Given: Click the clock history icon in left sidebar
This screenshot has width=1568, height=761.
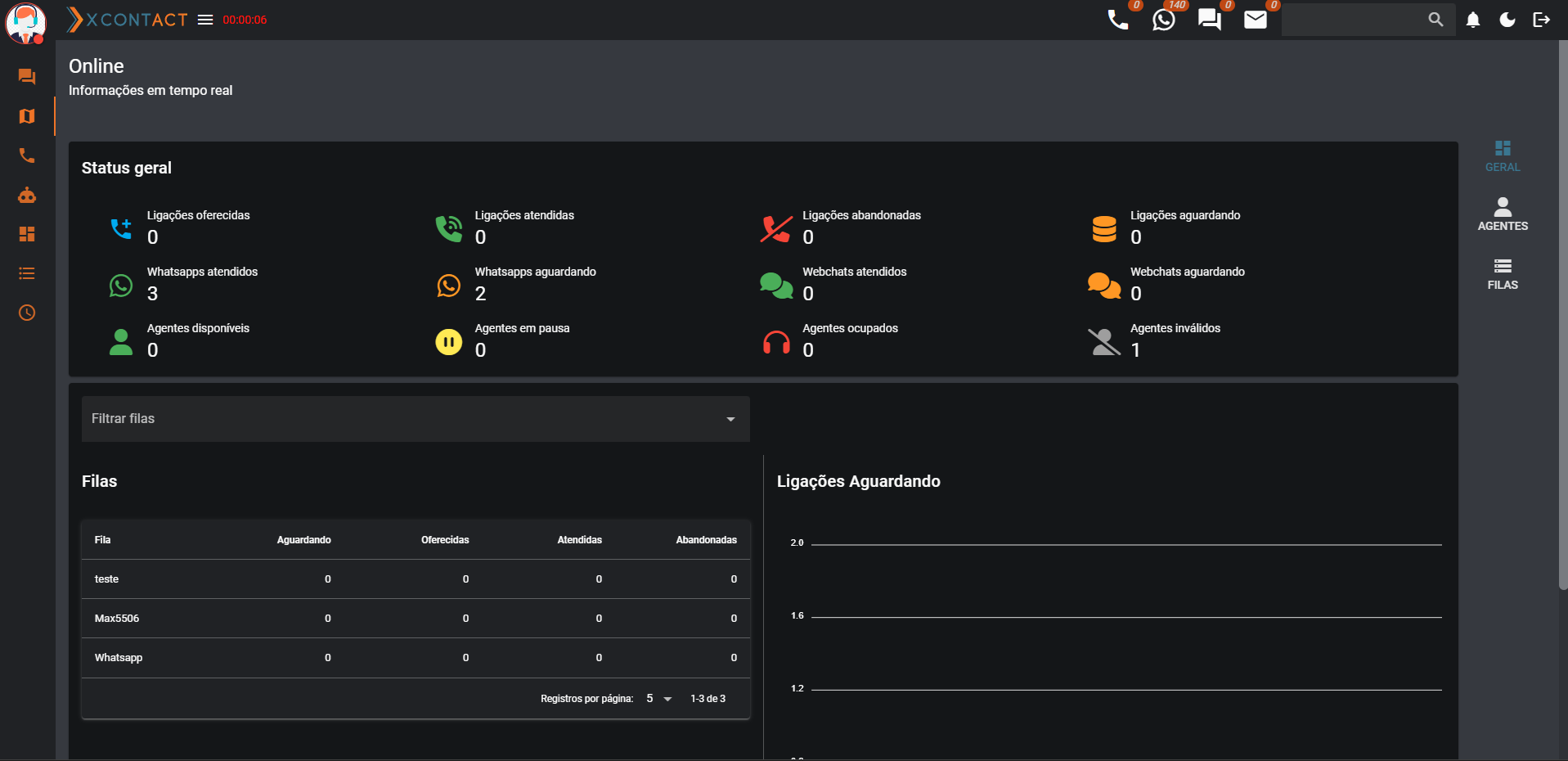Looking at the screenshot, I should pyautogui.click(x=27, y=313).
